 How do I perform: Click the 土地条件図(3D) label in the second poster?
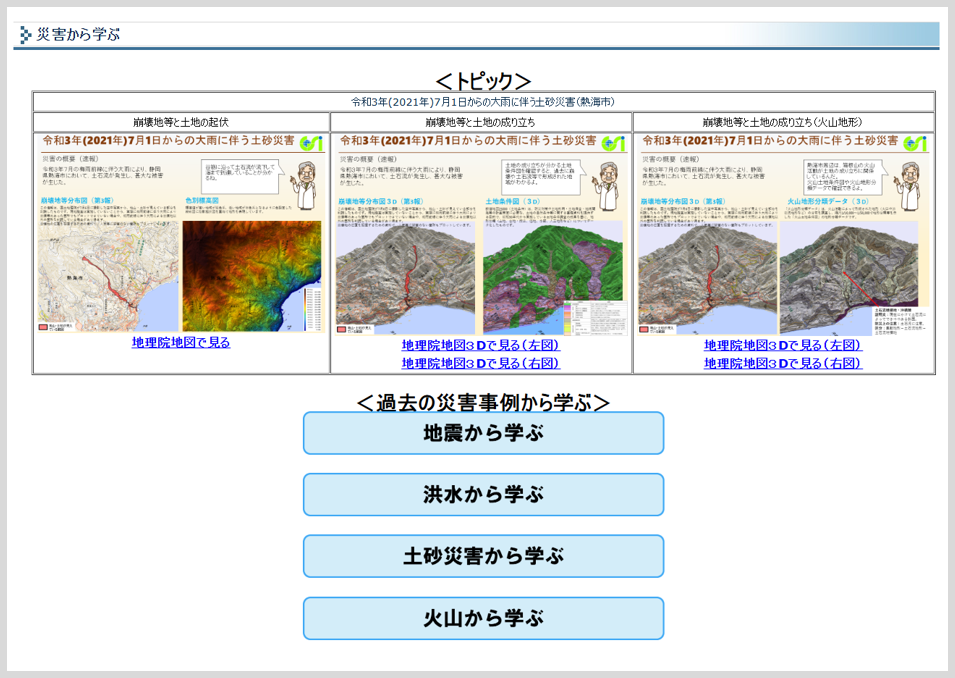tap(512, 201)
